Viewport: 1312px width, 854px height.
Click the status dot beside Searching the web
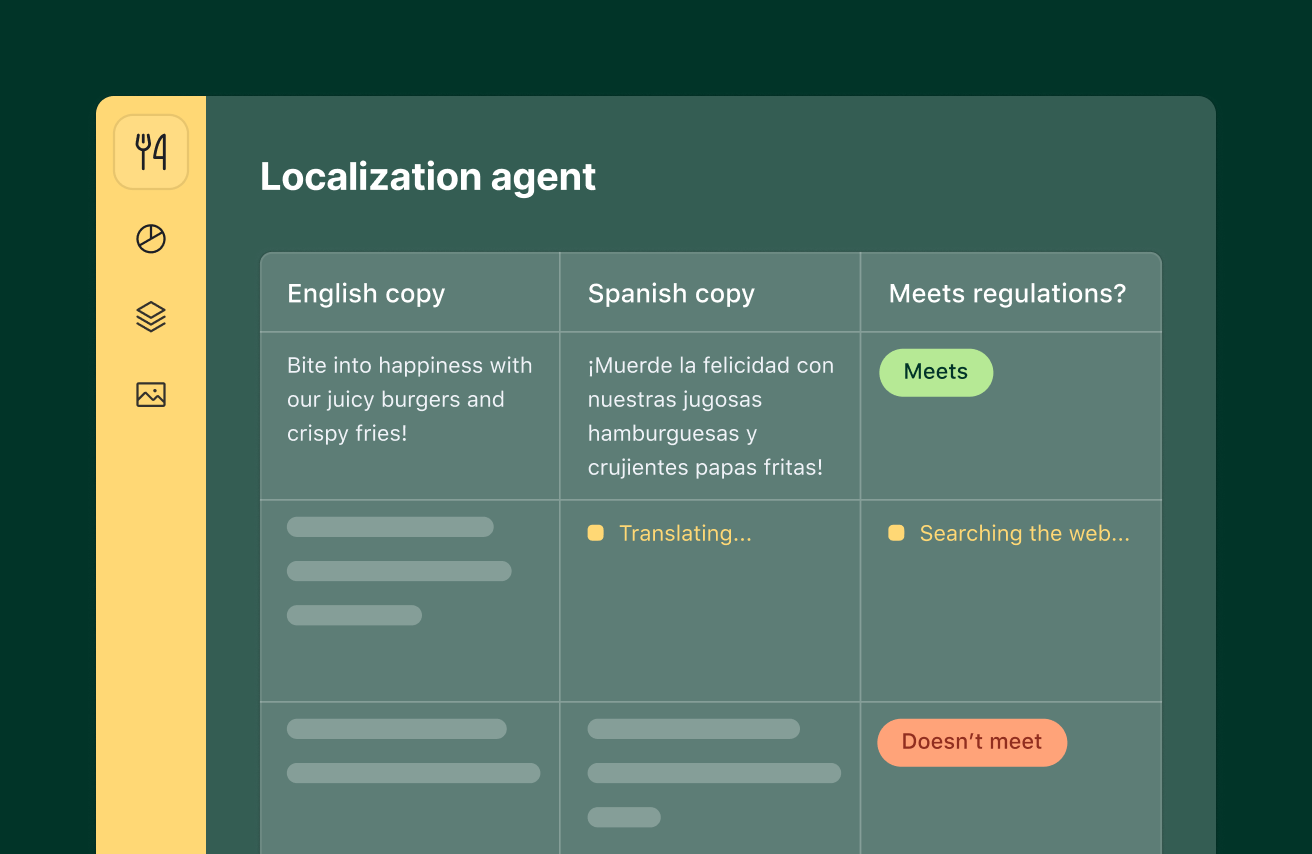coord(896,533)
